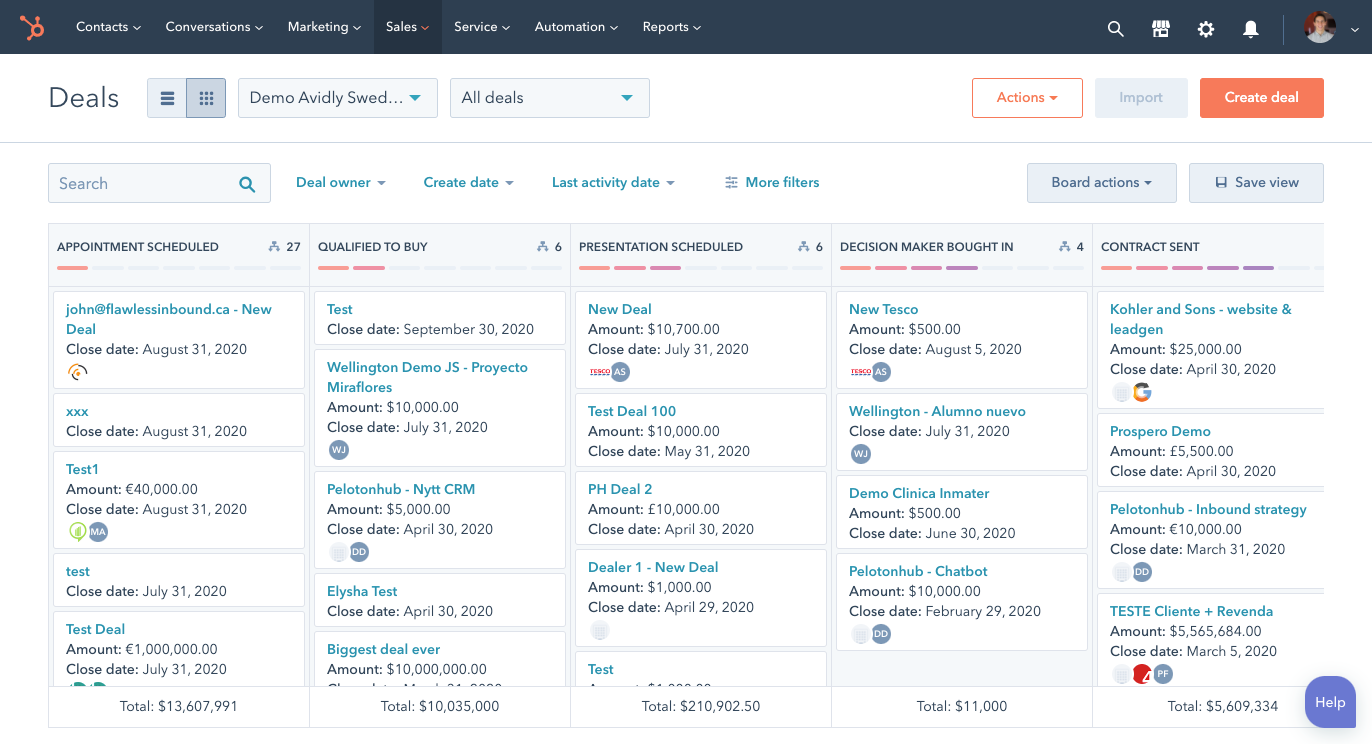
Task: Expand the Deal owner filter
Action: tap(340, 183)
